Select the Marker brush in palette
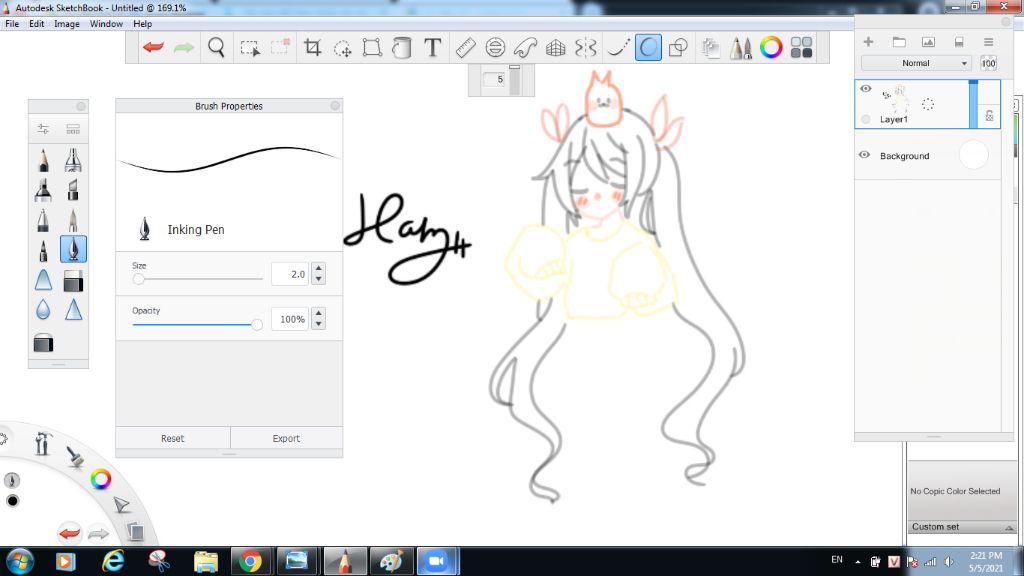Viewport: 1024px width, 576px height. (43, 190)
